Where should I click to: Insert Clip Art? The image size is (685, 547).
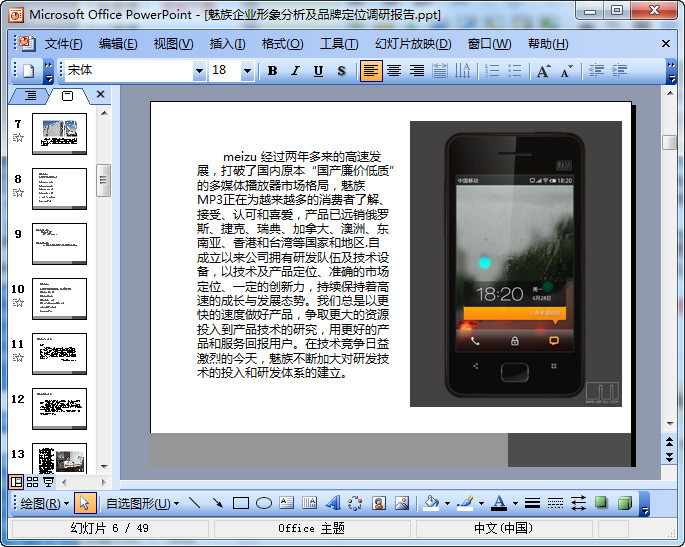click(379, 503)
